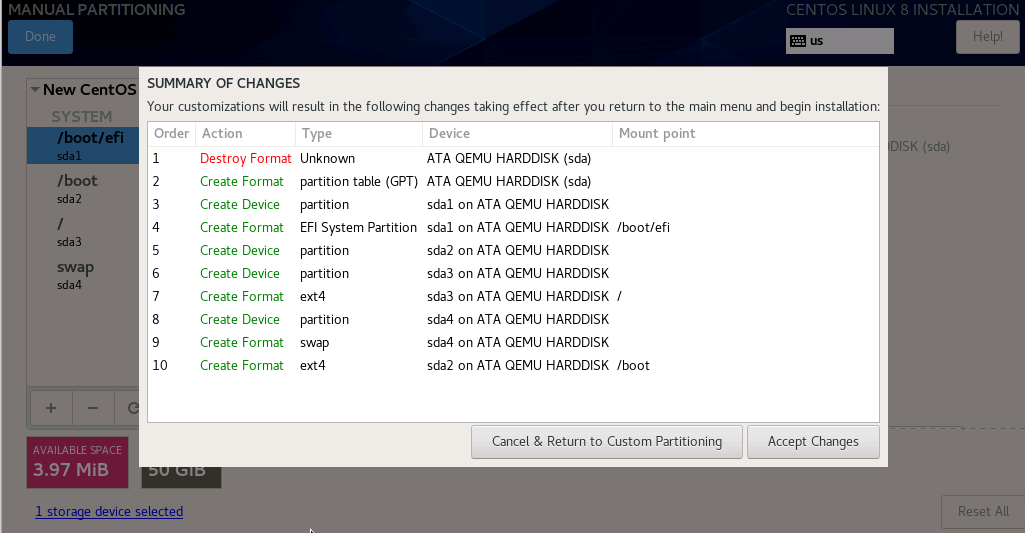Click the Reset All button
Image resolution: width=1025 pixels, height=533 pixels.
[x=983, y=511]
